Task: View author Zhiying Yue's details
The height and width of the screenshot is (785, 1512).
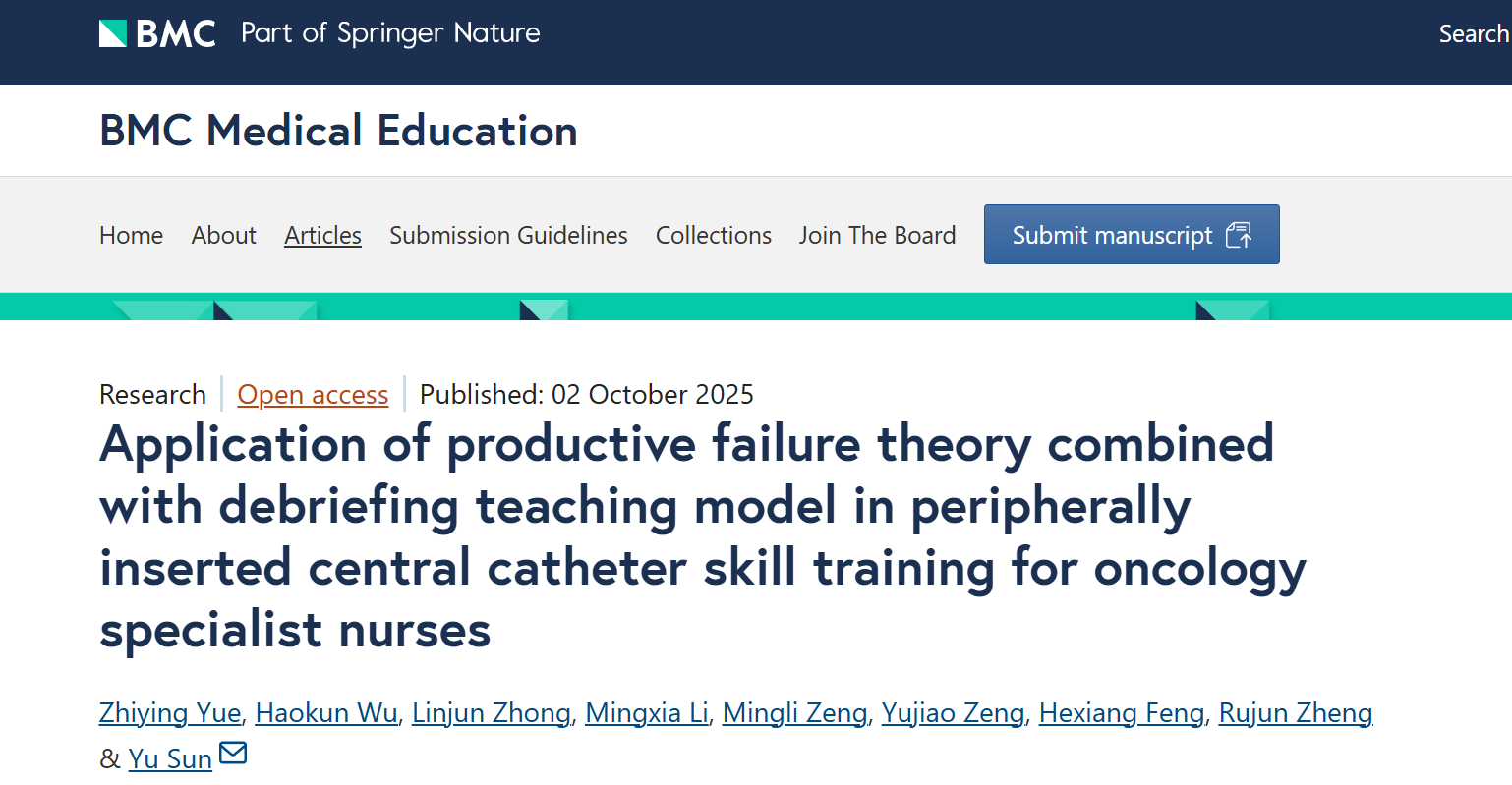Action: click(x=170, y=713)
